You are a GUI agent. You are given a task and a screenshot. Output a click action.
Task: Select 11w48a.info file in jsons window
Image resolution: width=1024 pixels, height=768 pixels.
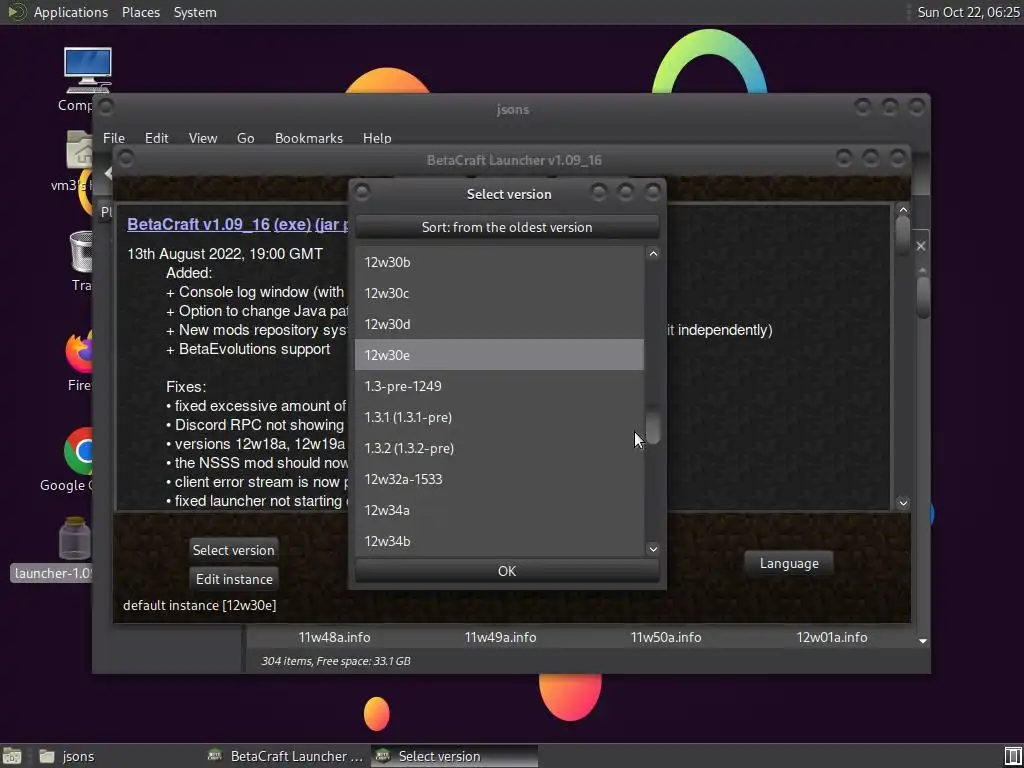click(334, 637)
